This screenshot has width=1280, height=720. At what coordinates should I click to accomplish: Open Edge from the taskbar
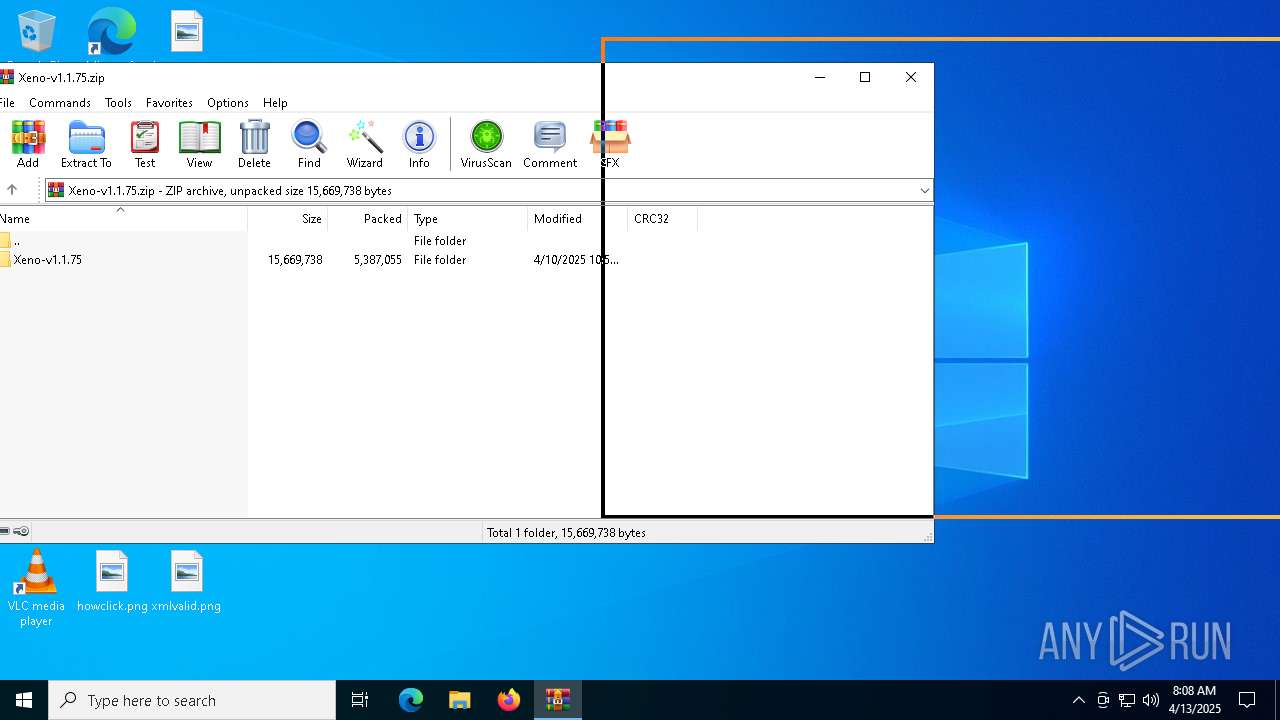coord(411,700)
